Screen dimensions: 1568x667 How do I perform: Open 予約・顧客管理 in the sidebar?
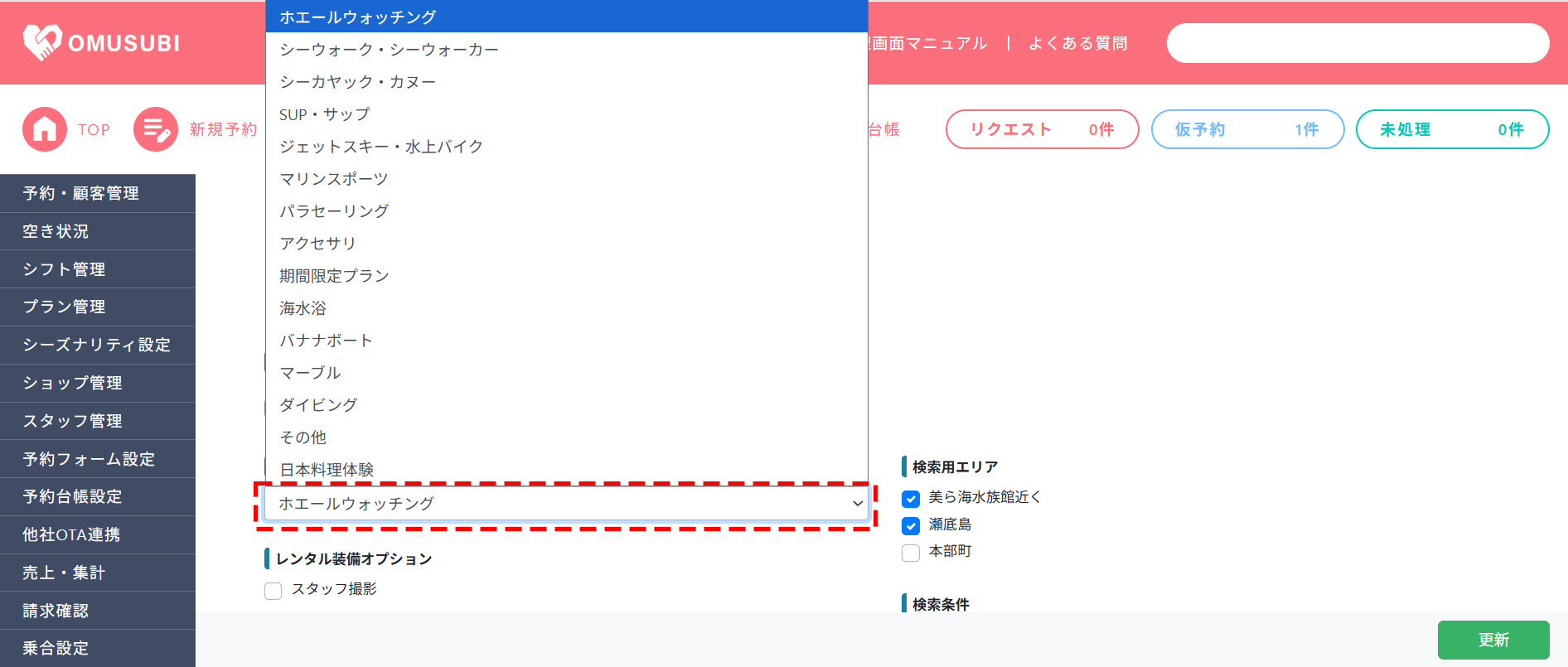pyautogui.click(x=81, y=193)
